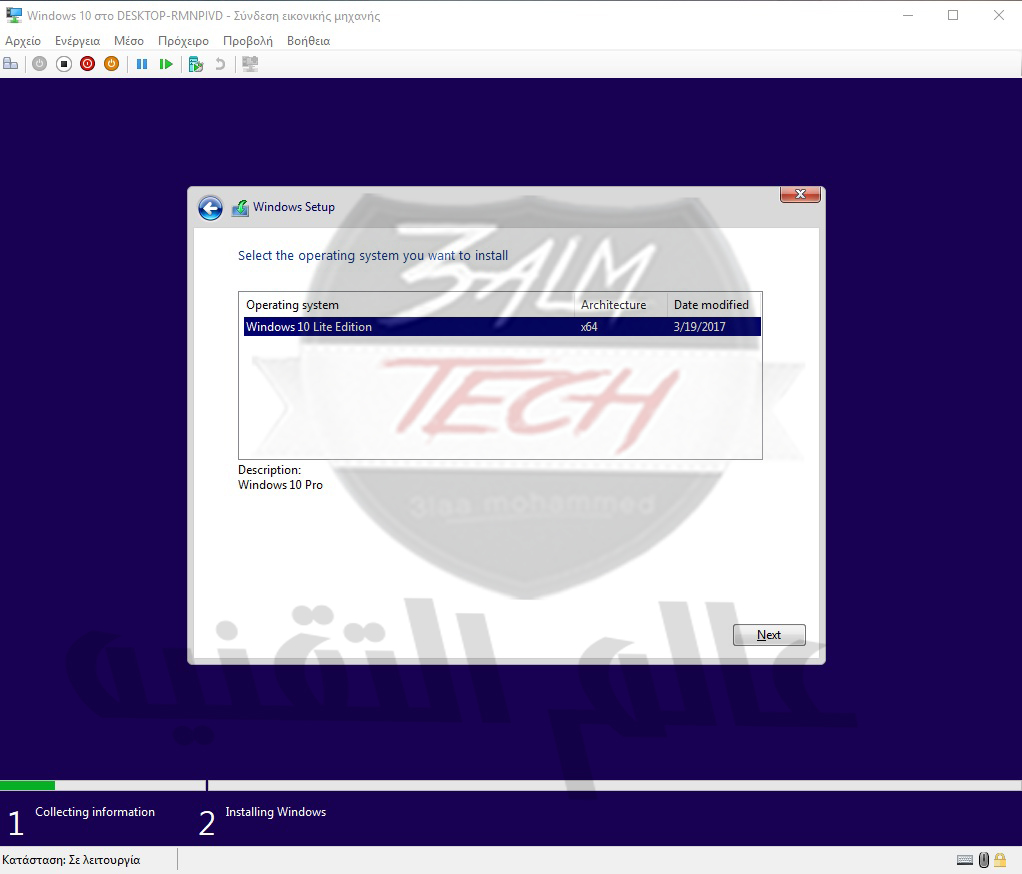
Task: Click the Ctrl+Alt+Del toolbar icon
Action: tap(11, 64)
